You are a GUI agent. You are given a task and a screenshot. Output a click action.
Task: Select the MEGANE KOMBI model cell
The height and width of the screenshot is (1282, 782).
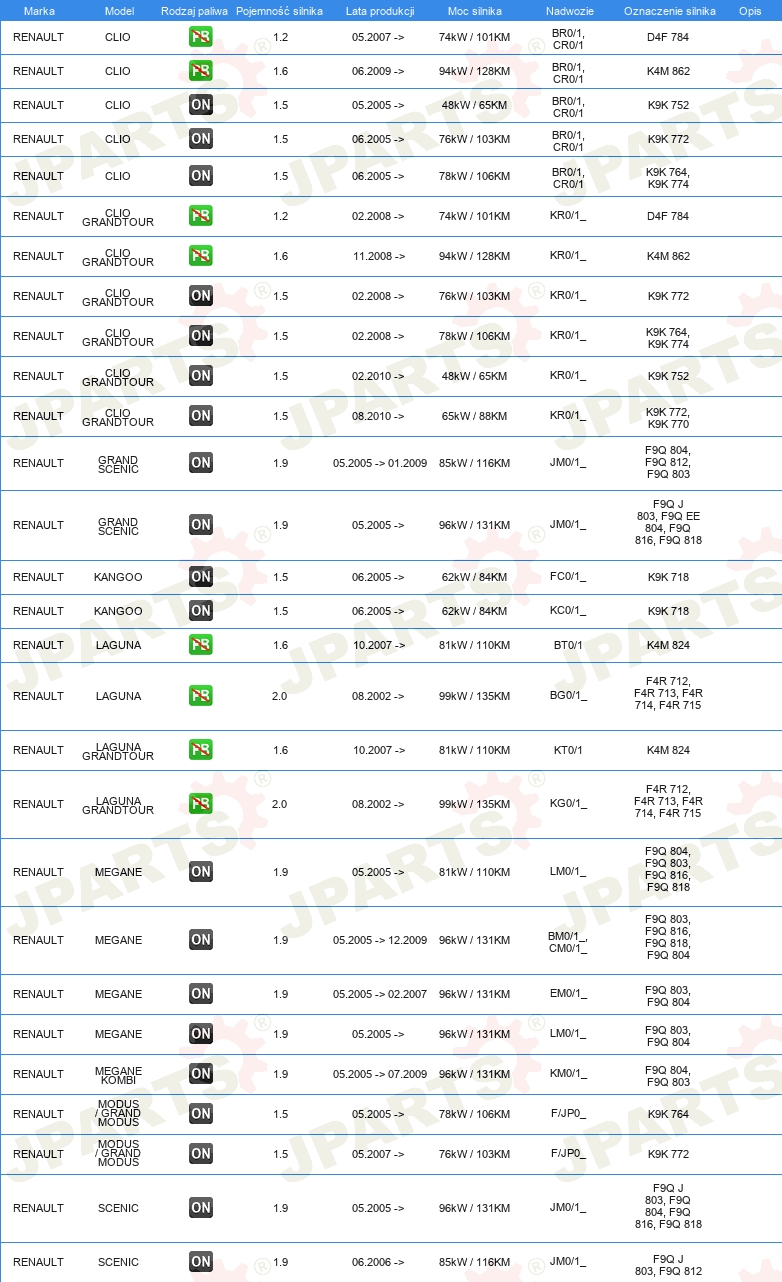pos(118,1074)
